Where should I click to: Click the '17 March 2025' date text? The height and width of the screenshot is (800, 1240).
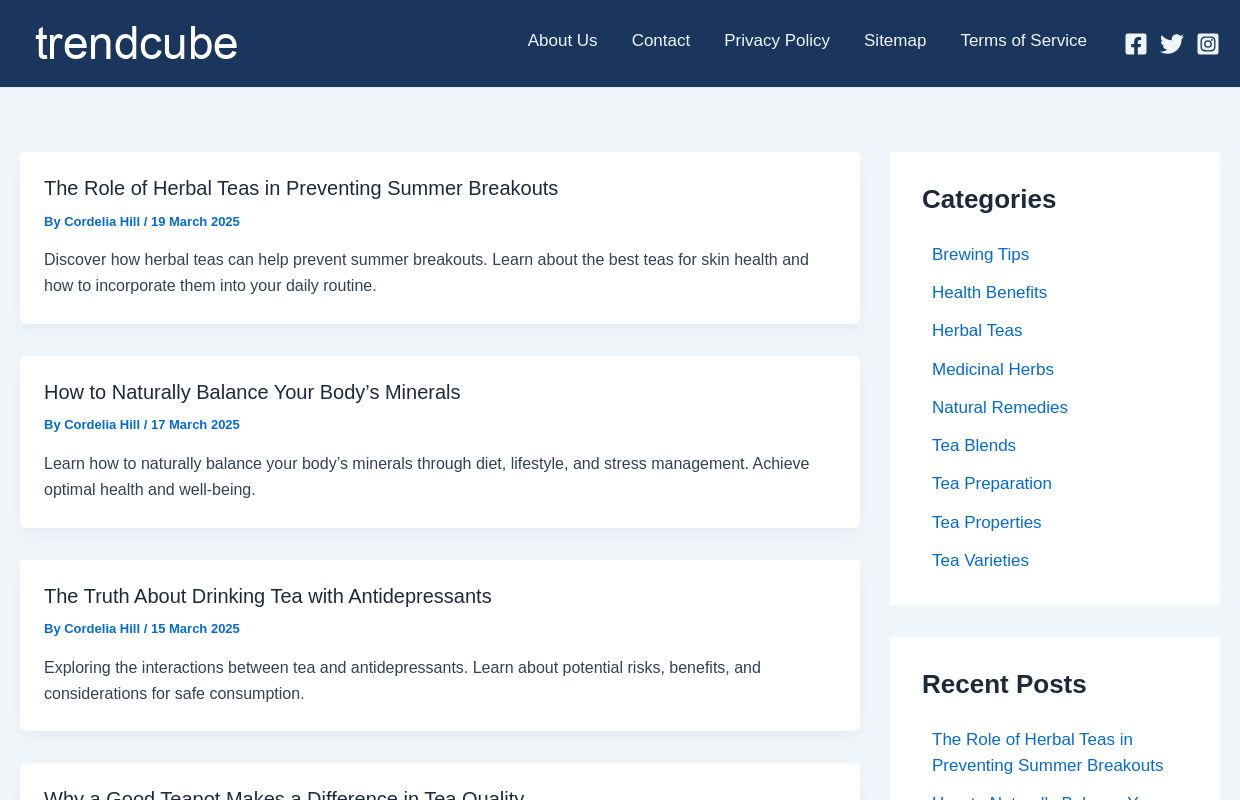coord(195,425)
